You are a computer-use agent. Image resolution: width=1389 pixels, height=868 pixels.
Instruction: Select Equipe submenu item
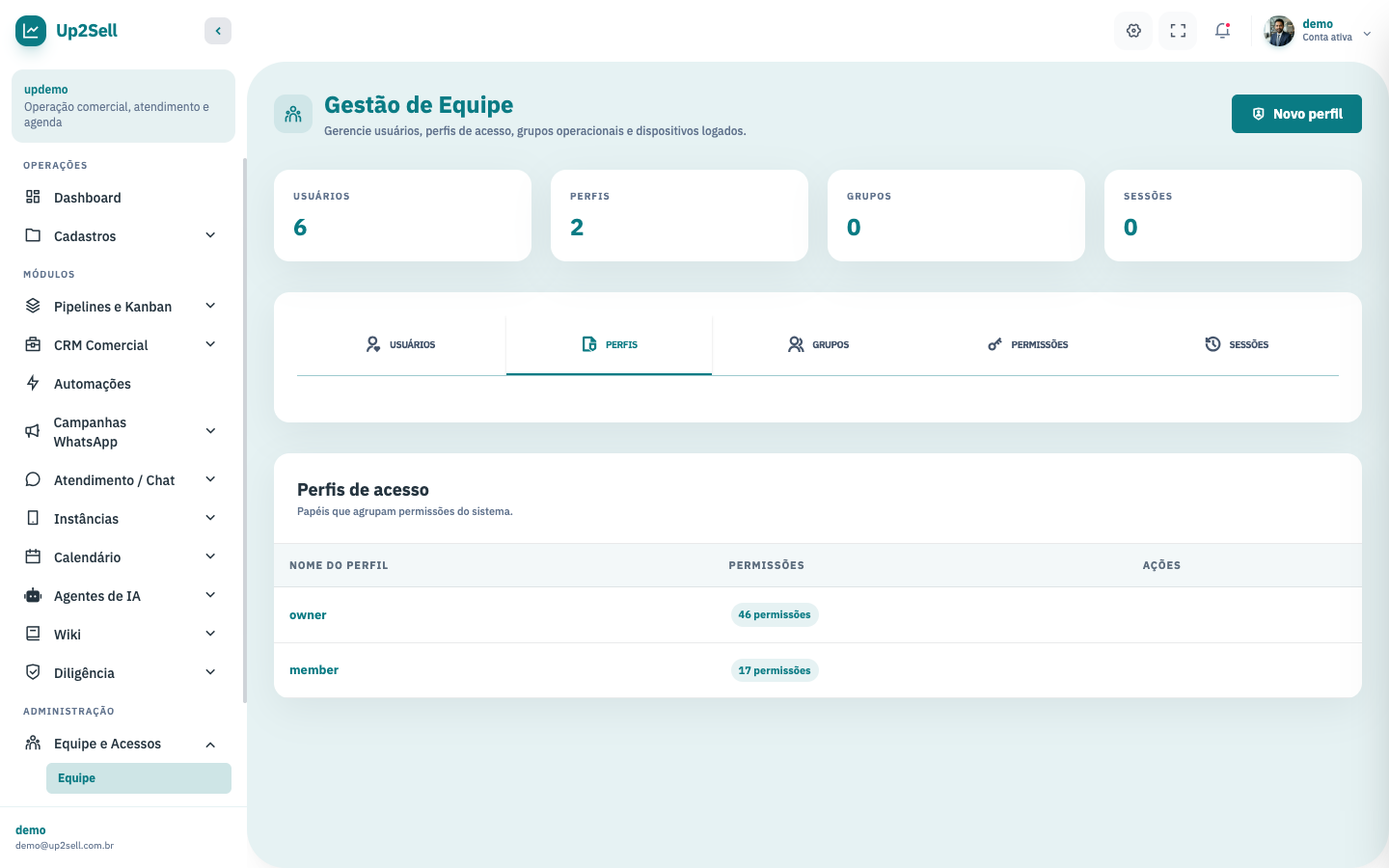139,778
